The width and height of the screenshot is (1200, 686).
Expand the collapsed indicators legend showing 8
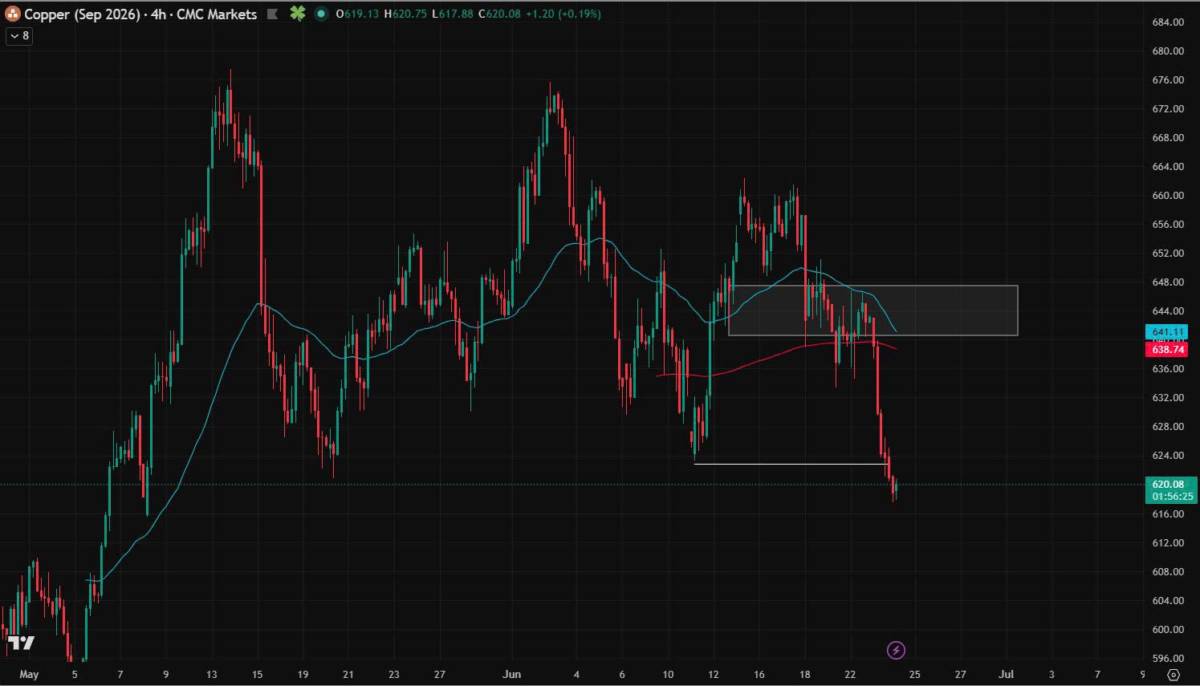(19, 35)
